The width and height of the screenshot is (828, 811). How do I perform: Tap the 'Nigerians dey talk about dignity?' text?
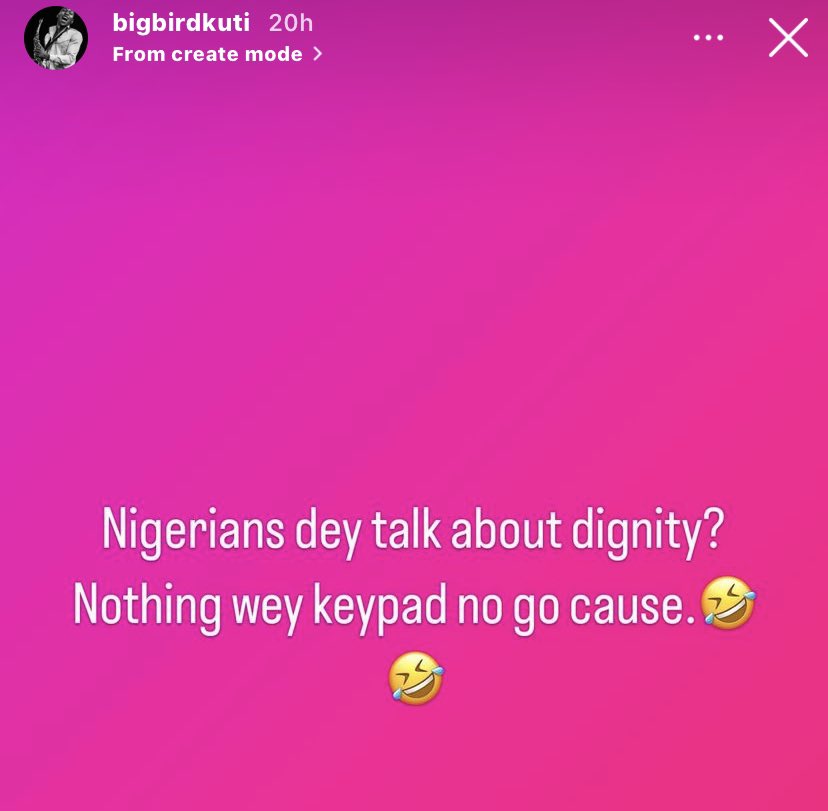(x=413, y=531)
